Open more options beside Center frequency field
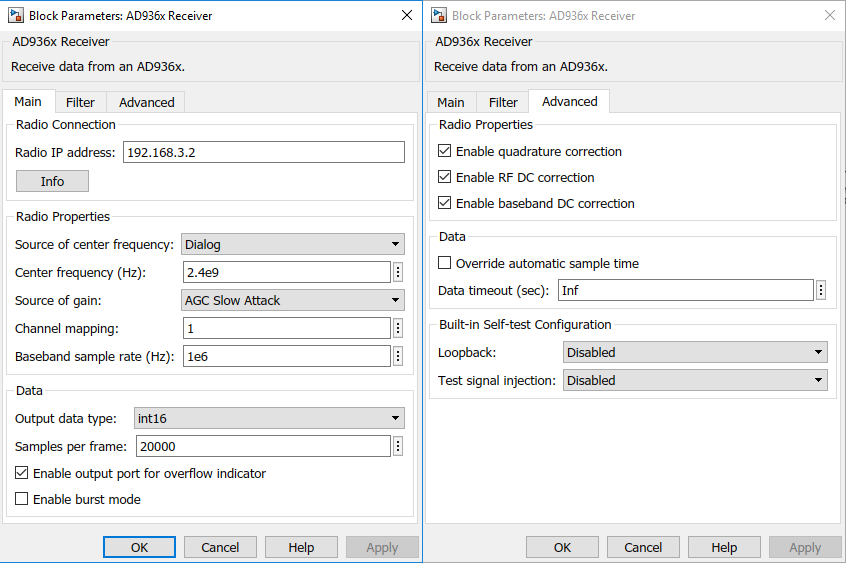 point(398,272)
